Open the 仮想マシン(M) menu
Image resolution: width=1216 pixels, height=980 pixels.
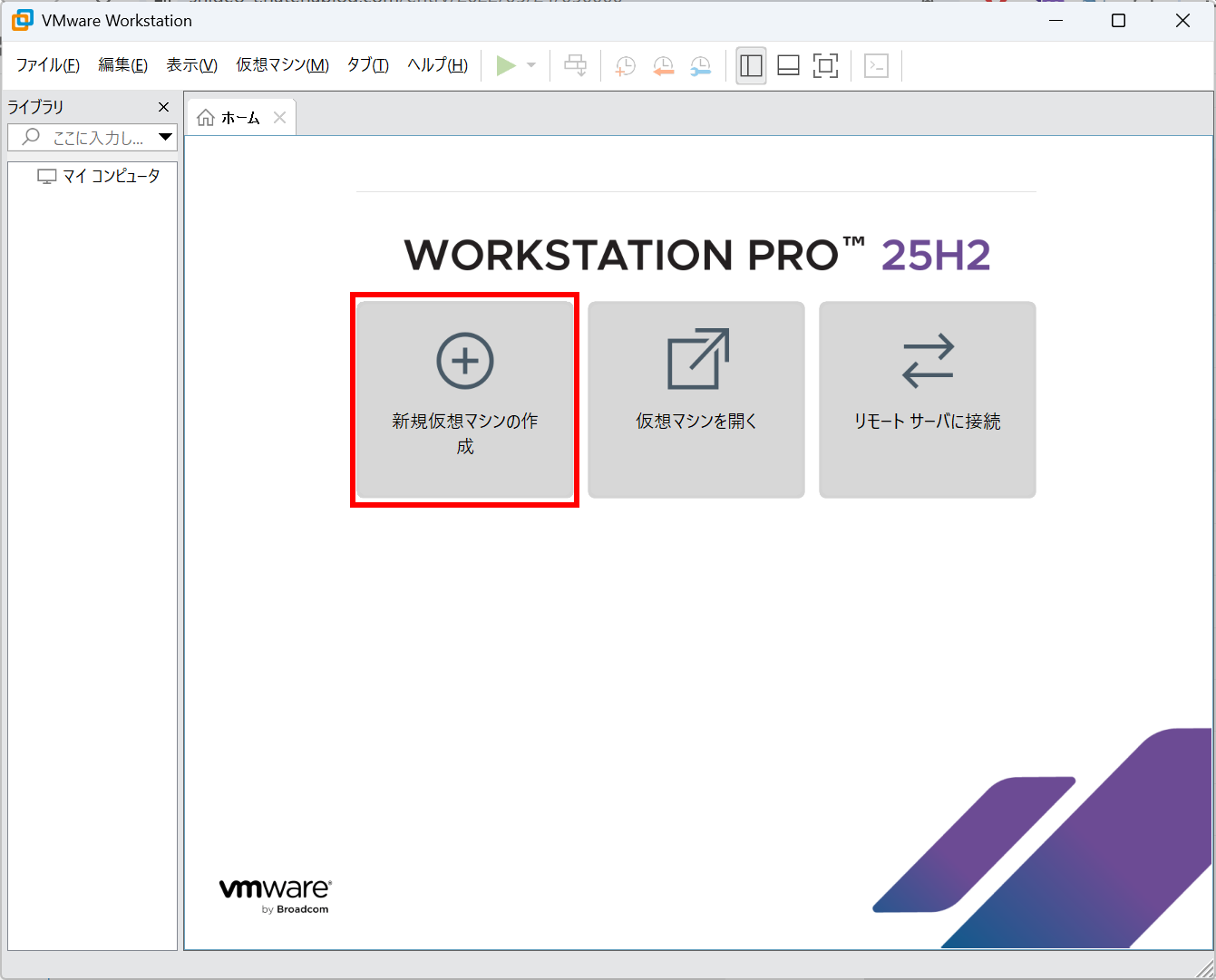282,65
